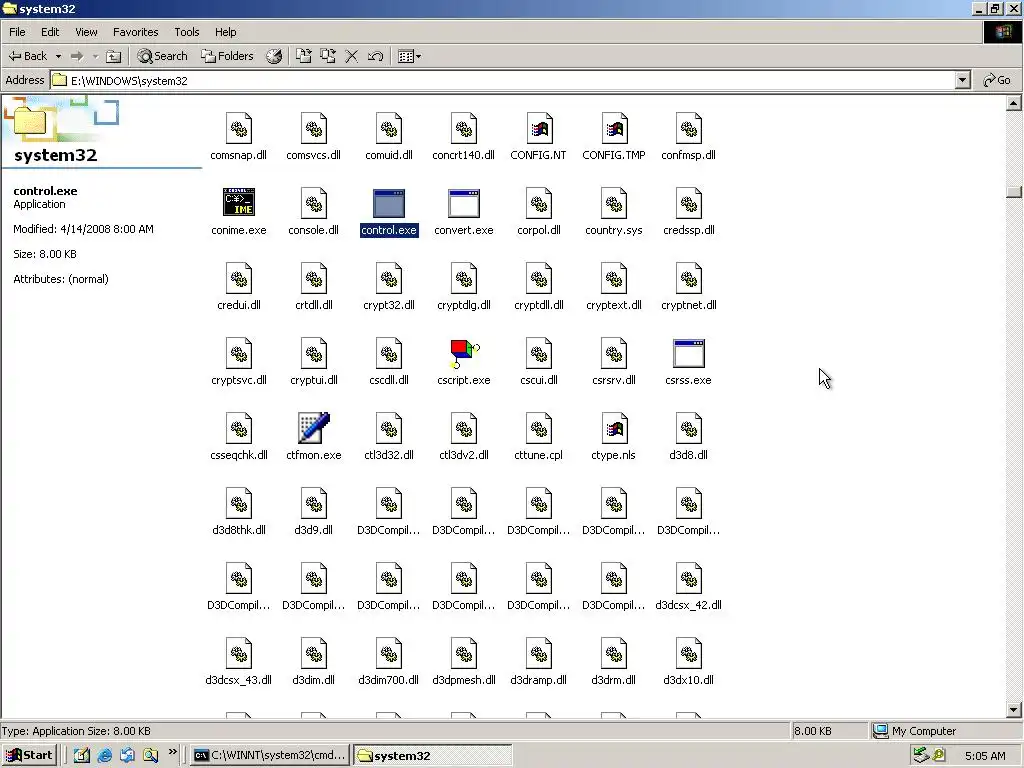
Task: Open the Search pane
Action: [x=163, y=56]
